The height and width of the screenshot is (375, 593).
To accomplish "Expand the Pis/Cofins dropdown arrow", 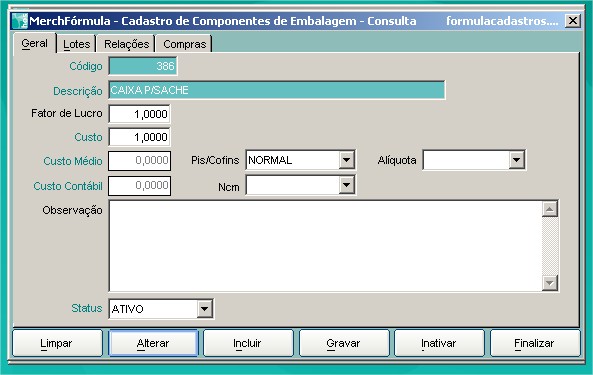I will (x=346, y=160).
